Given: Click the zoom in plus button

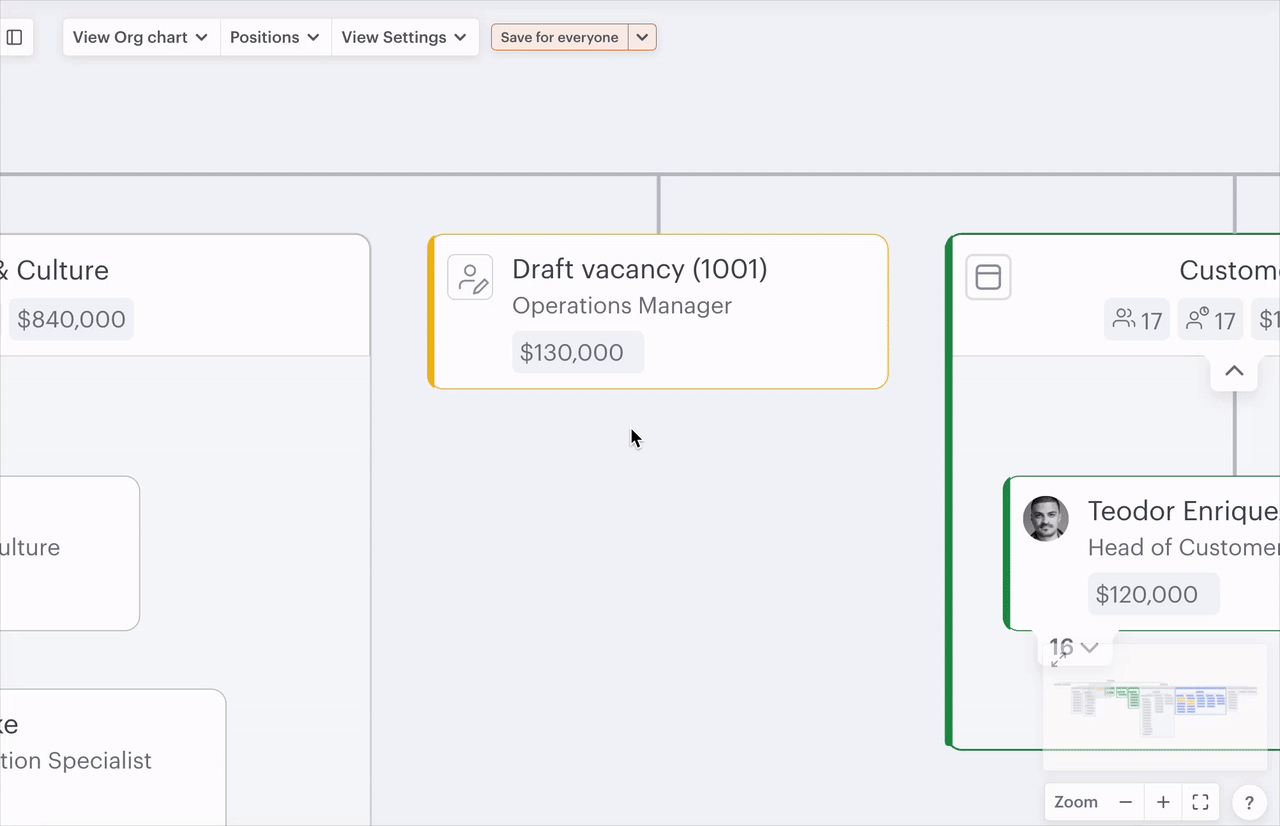Looking at the screenshot, I should coord(1163,802).
